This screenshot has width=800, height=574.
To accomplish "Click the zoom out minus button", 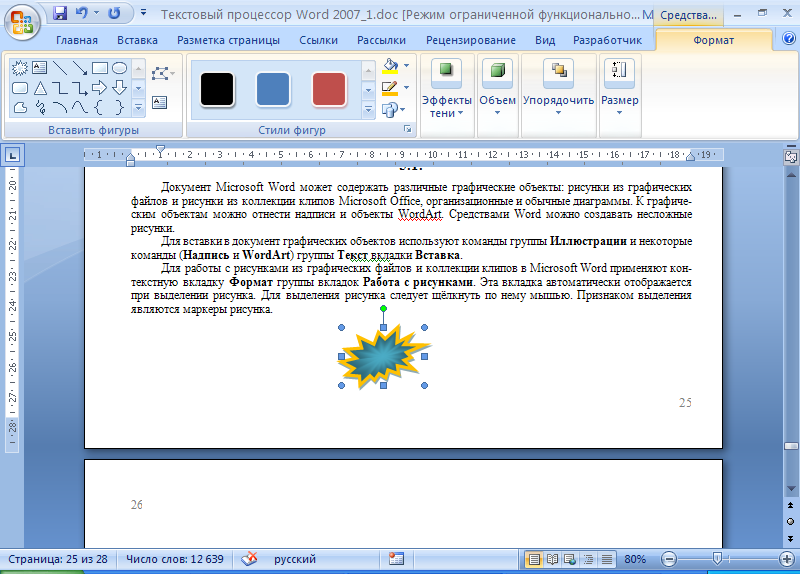I will pos(669,559).
